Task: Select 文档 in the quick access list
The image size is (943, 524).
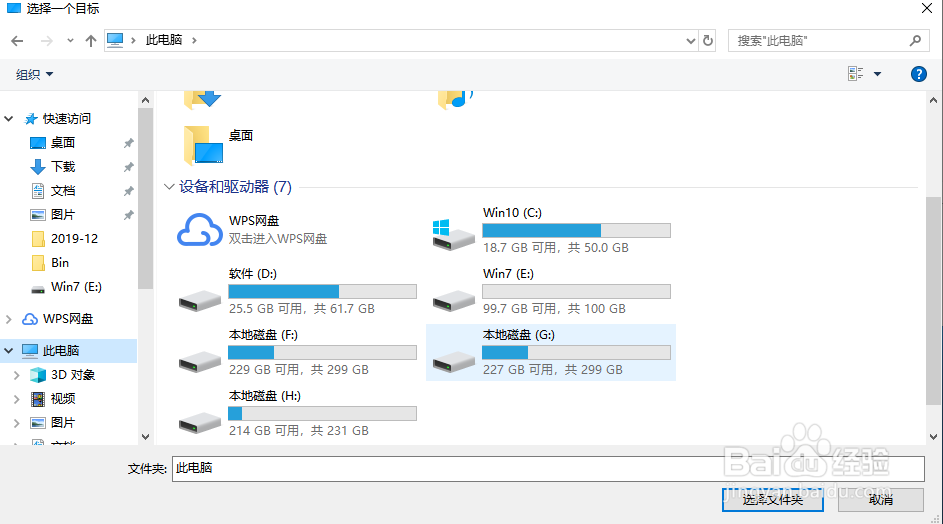Action: 63,191
